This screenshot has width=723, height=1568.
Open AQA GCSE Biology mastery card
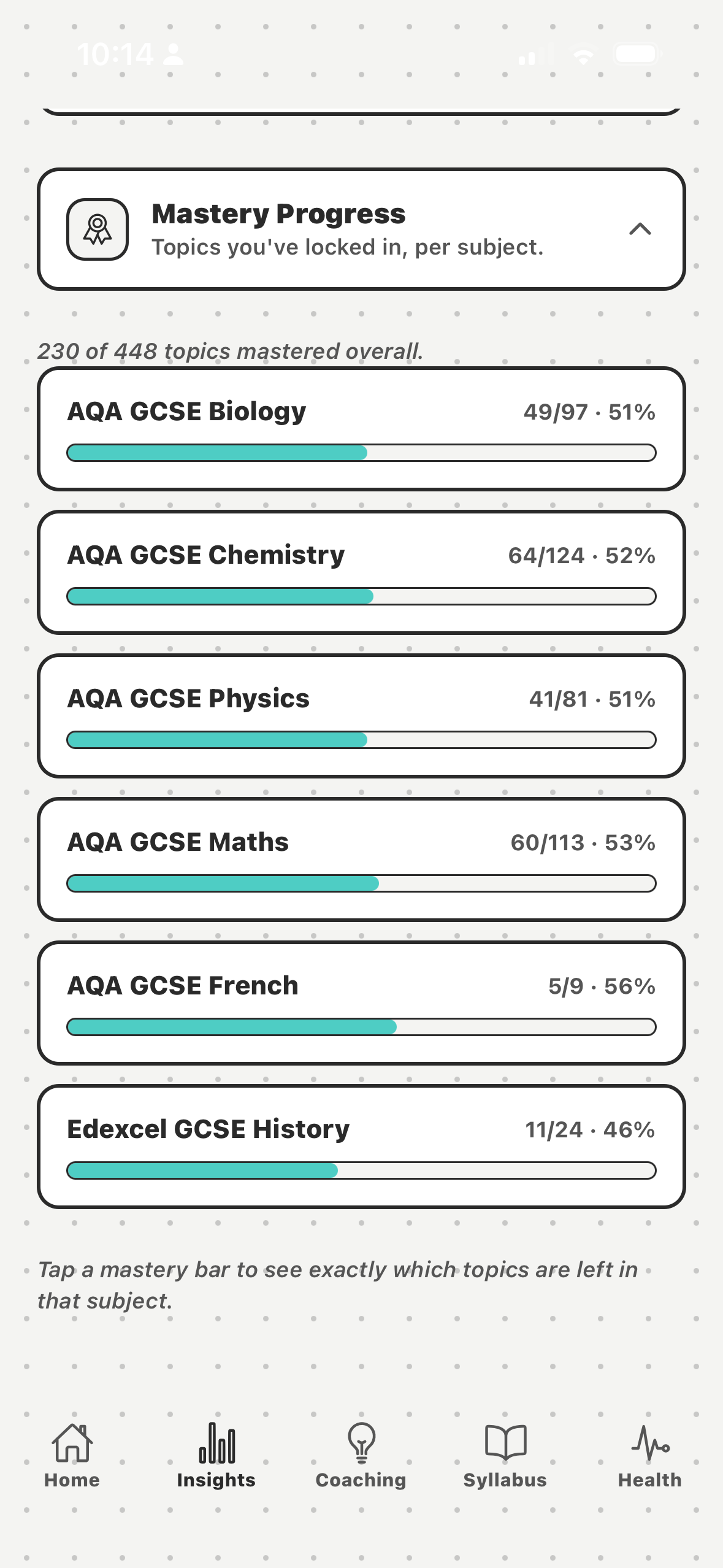(x=361, y=429)
